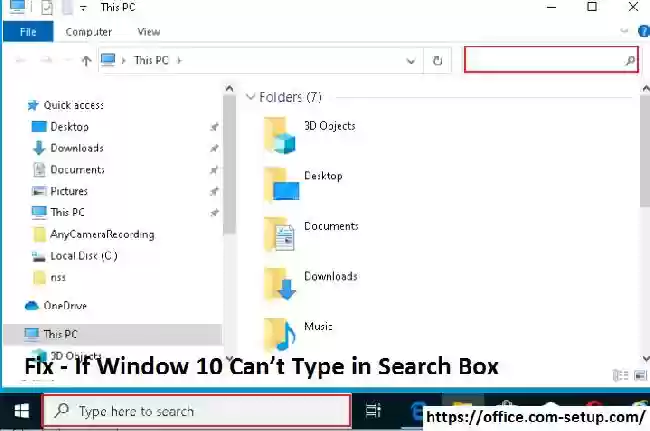Open the File tab

point(28,32)
